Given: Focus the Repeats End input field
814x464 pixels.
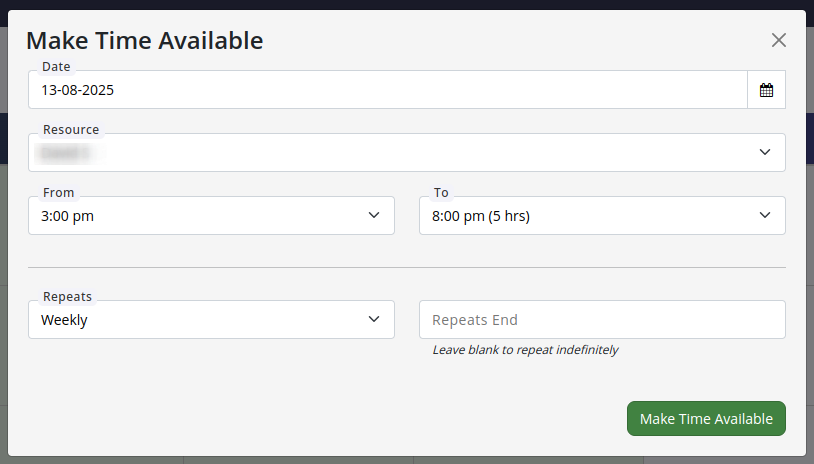Looking at the screenshot, I should click(602, 320).
